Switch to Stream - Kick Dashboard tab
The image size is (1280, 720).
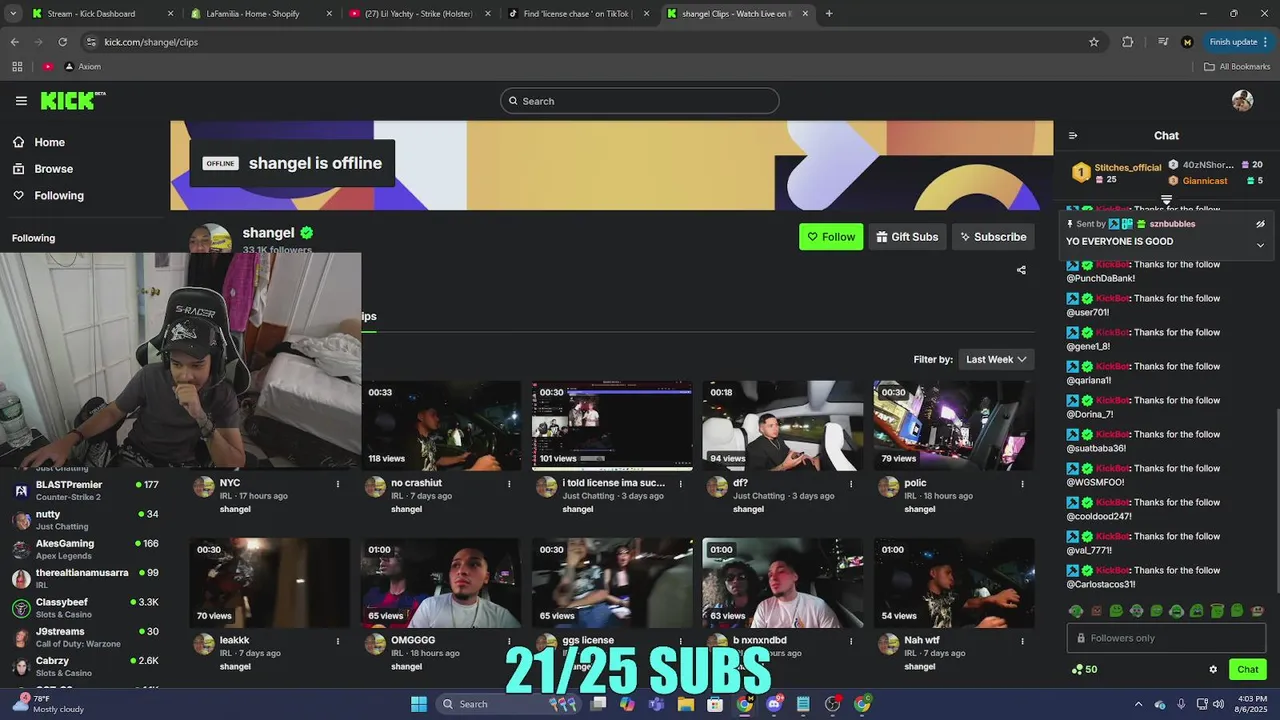click(101, 14)
